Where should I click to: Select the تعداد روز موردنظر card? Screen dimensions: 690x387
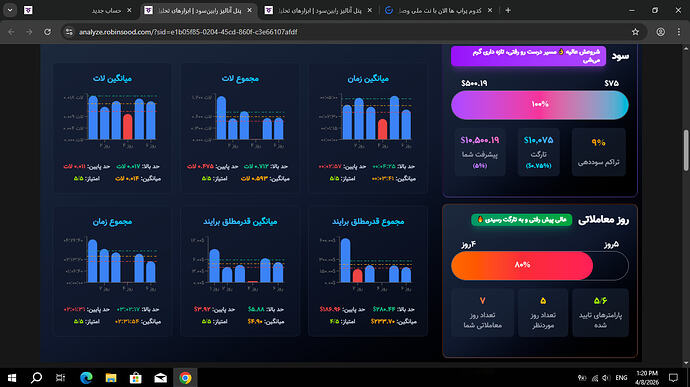click(x=543, y=313)
